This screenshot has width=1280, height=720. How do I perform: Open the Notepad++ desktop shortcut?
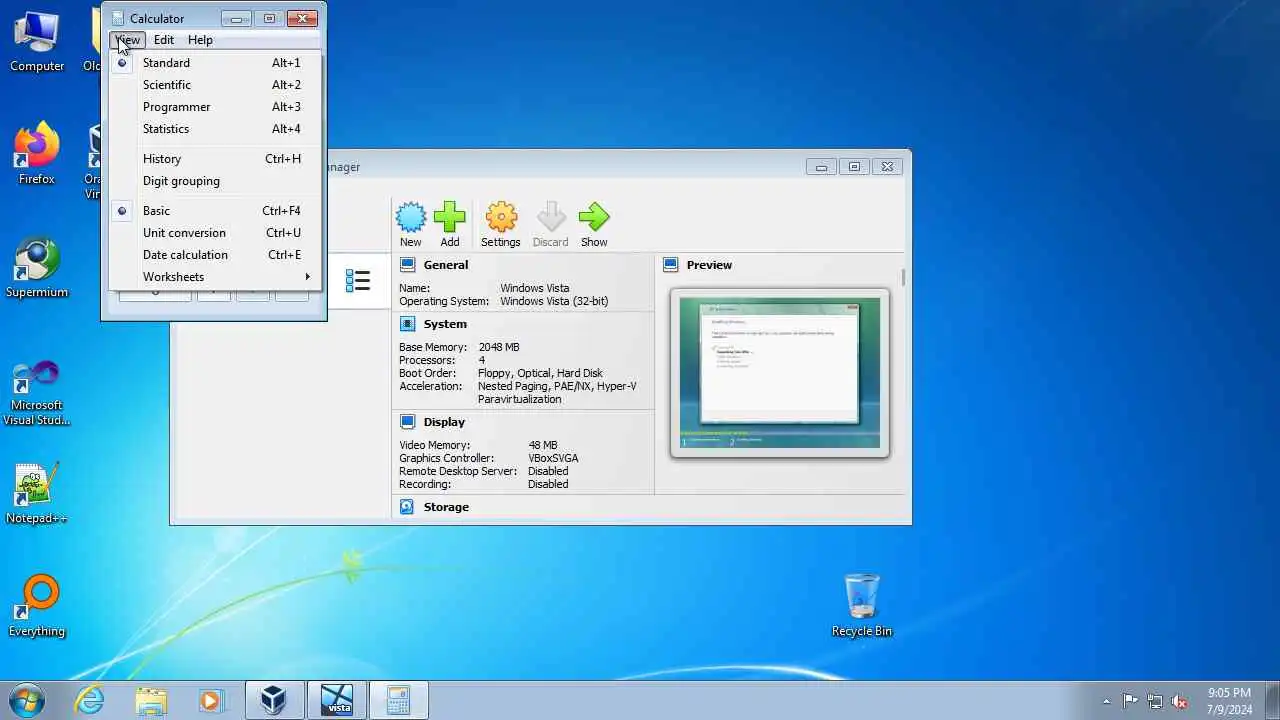tap(37, 494)
